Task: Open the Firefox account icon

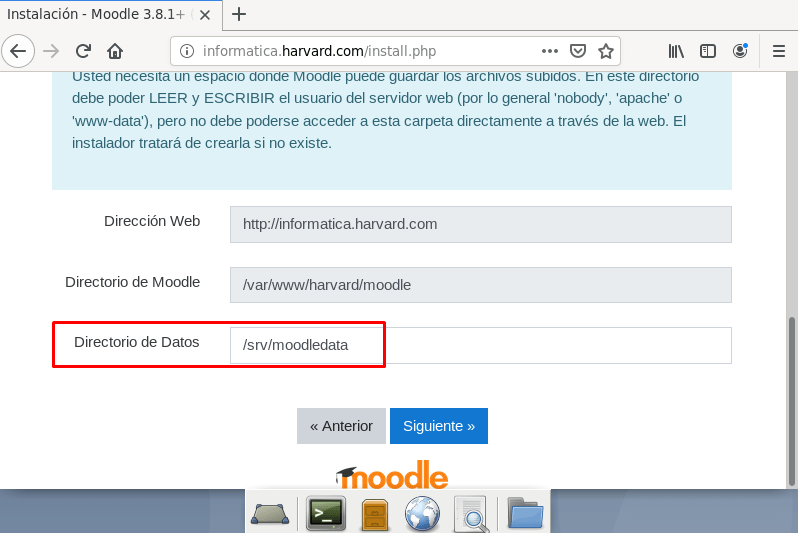Action: [x=740, y=51]
